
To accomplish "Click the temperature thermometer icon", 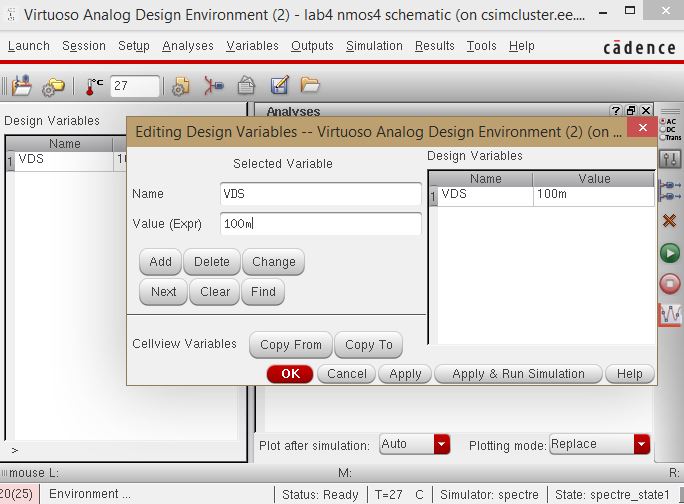I will tap(93, 86).
